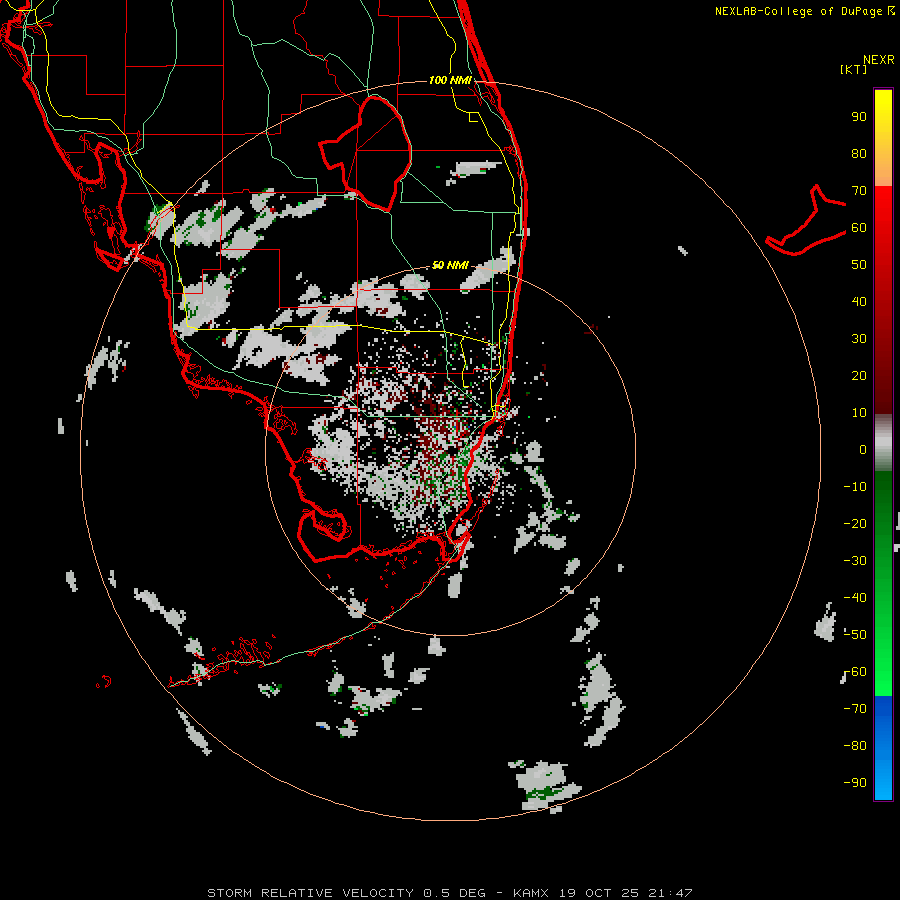Click the positive 60 value on velocity scale
900x900 pixels.
click(x=859, y=228)
